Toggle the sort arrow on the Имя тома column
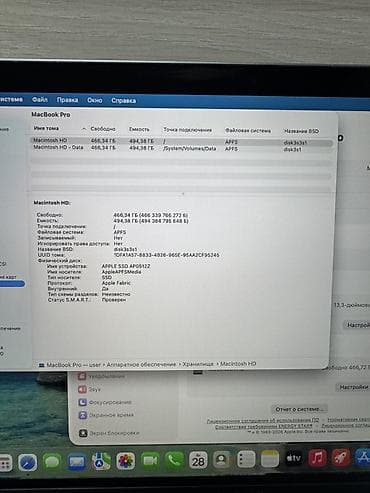Image resolution: width=370 pixels, height=493 pixels. 84,129
